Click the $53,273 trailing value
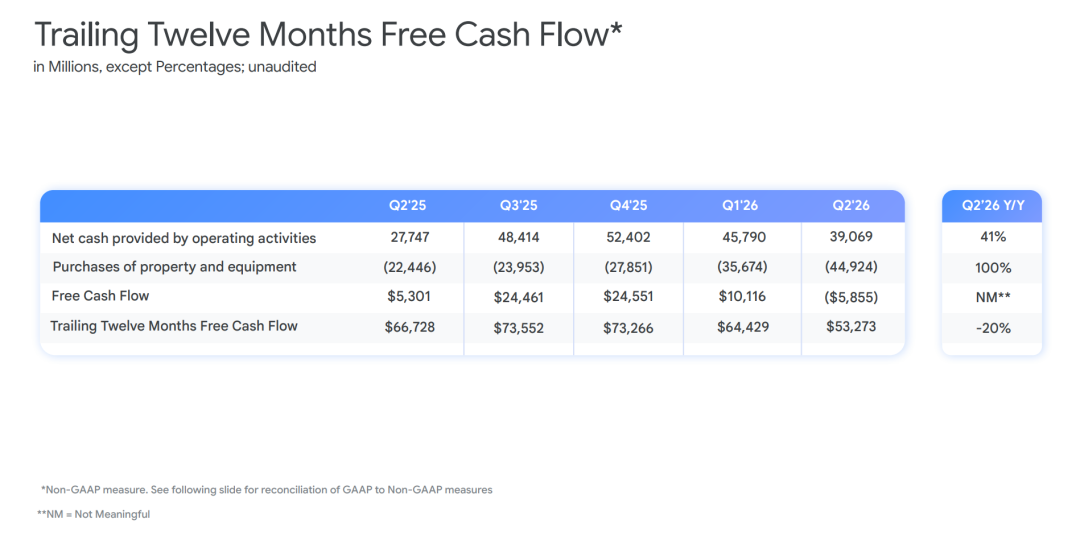 (851, 326)
